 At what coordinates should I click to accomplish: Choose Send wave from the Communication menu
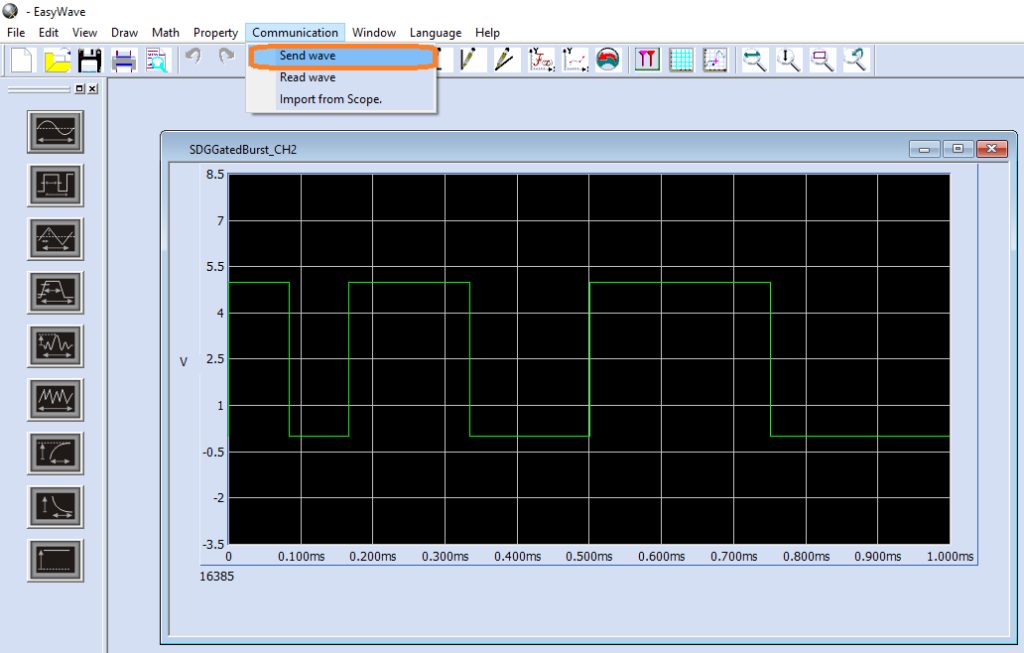tap(308, 56)
